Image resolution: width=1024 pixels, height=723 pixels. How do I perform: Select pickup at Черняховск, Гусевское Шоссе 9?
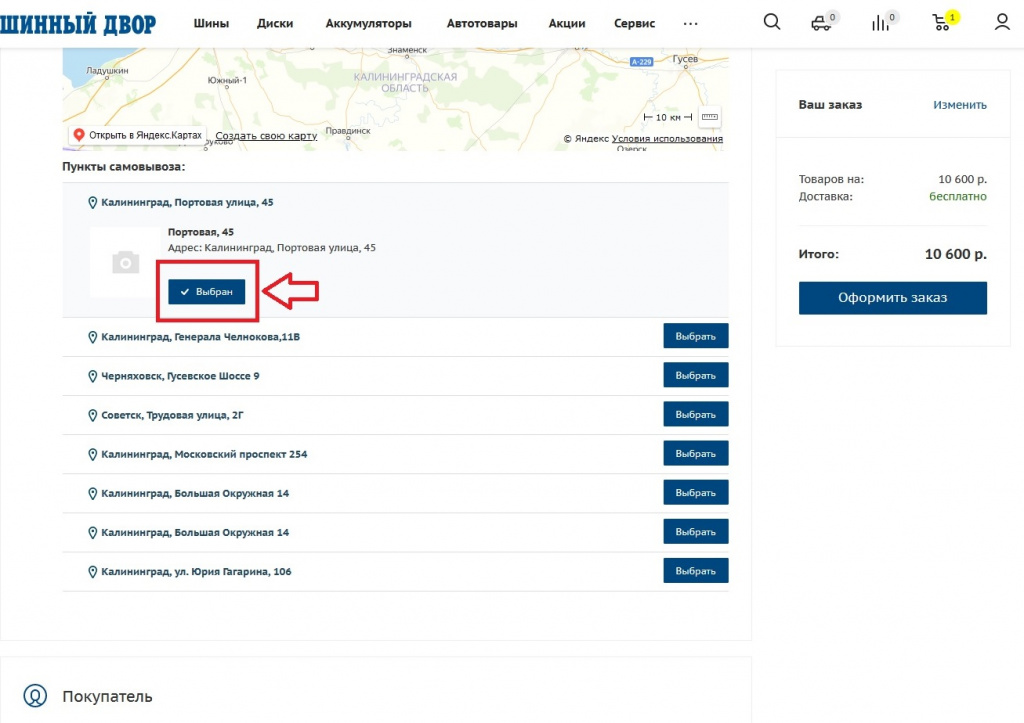click(x=695, y=375)
